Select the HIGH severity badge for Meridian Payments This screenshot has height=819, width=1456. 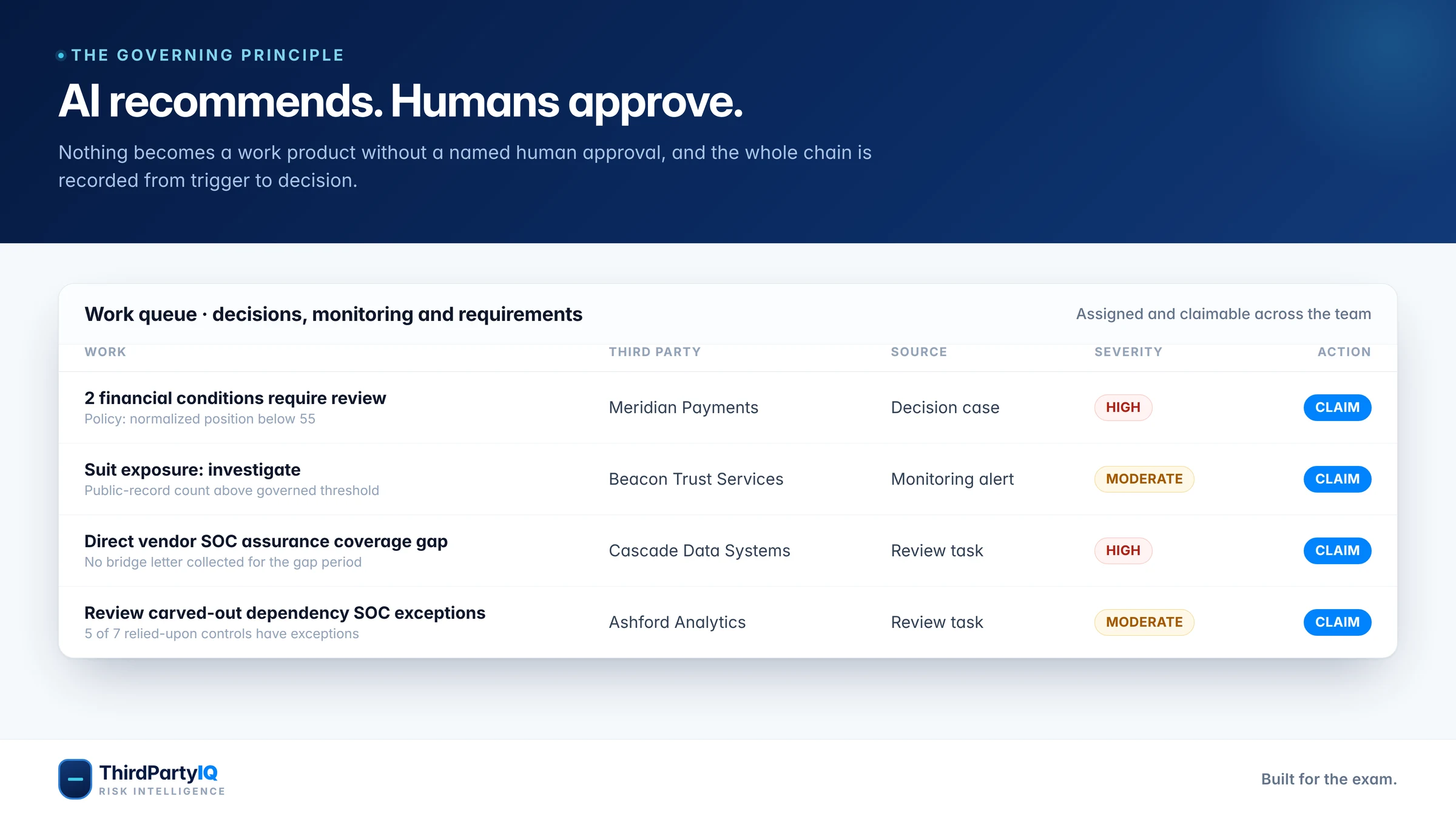tap(1123, 408)
